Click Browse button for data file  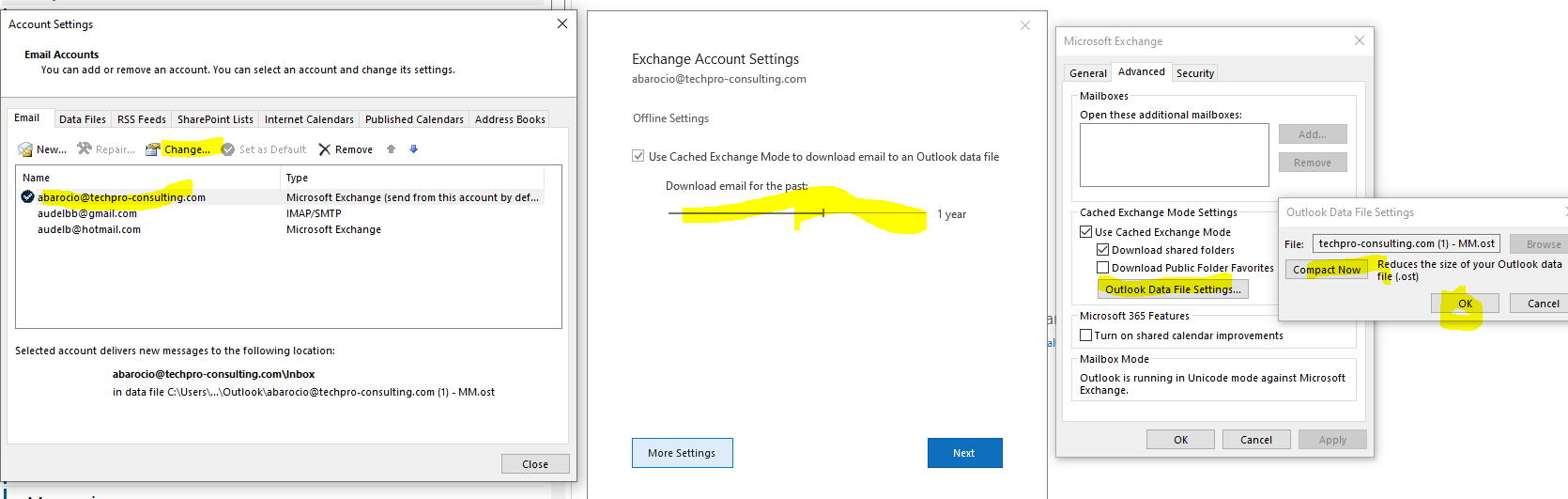1539,244
